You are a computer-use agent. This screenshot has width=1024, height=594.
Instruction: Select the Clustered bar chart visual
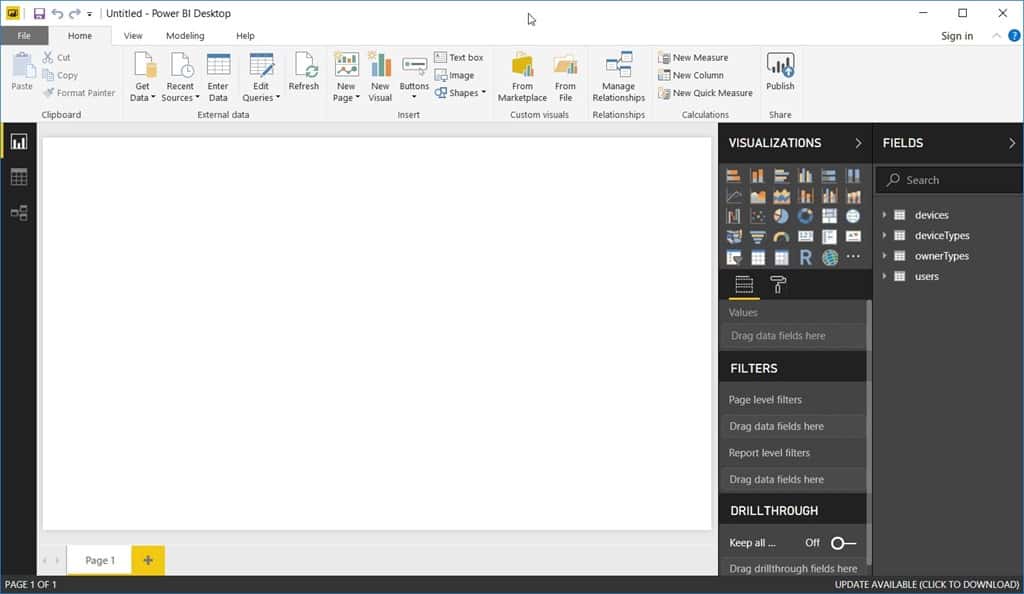click(781, 176)
